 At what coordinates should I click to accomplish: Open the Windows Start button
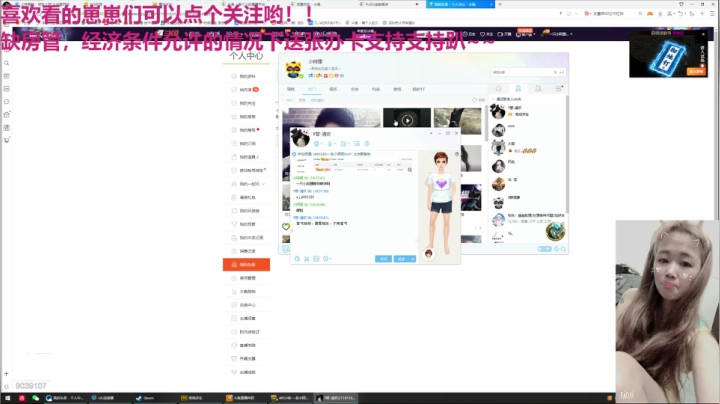(x=7, y=398)
